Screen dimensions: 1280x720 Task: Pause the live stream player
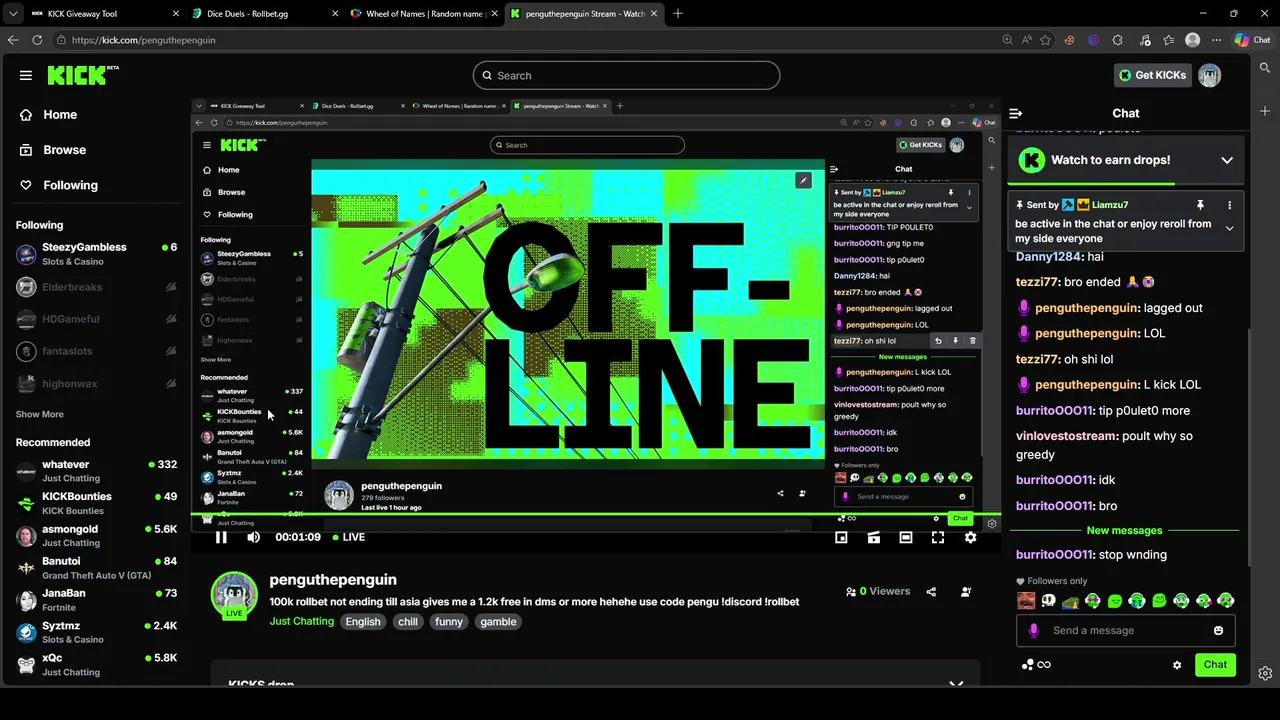pos(221,537)
